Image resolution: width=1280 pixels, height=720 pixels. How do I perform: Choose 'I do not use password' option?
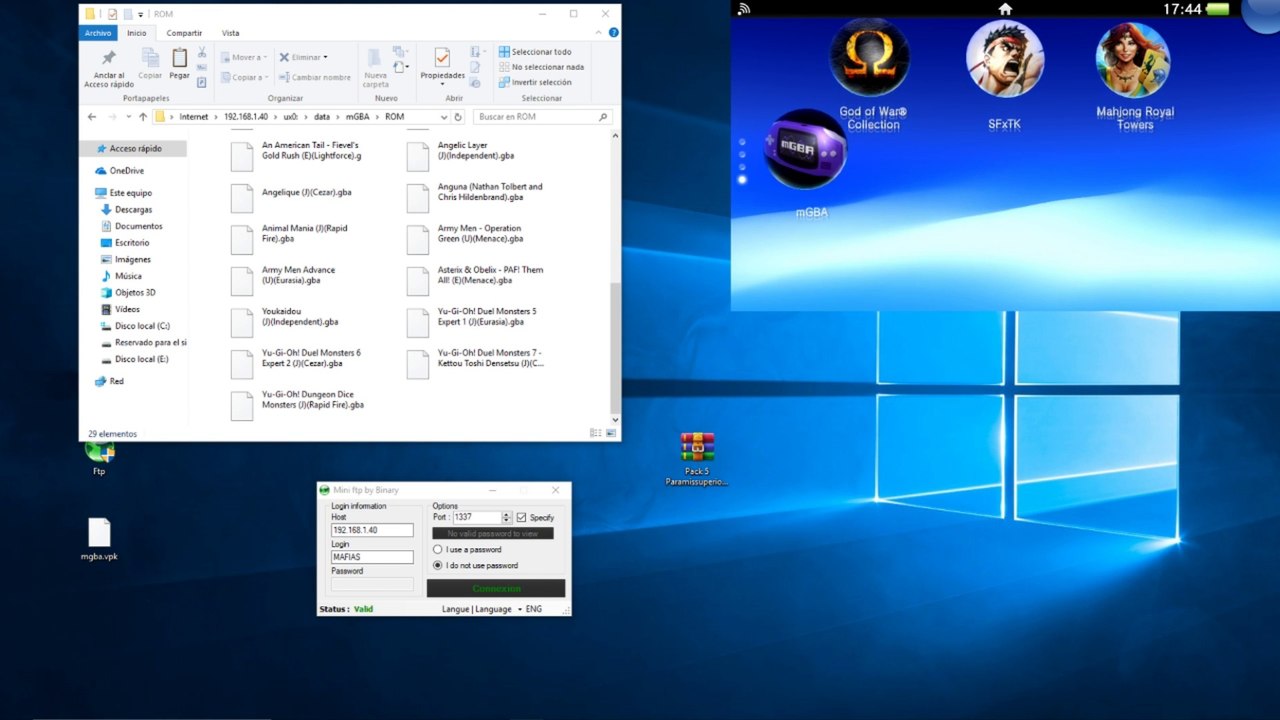[x=437, y=565]
